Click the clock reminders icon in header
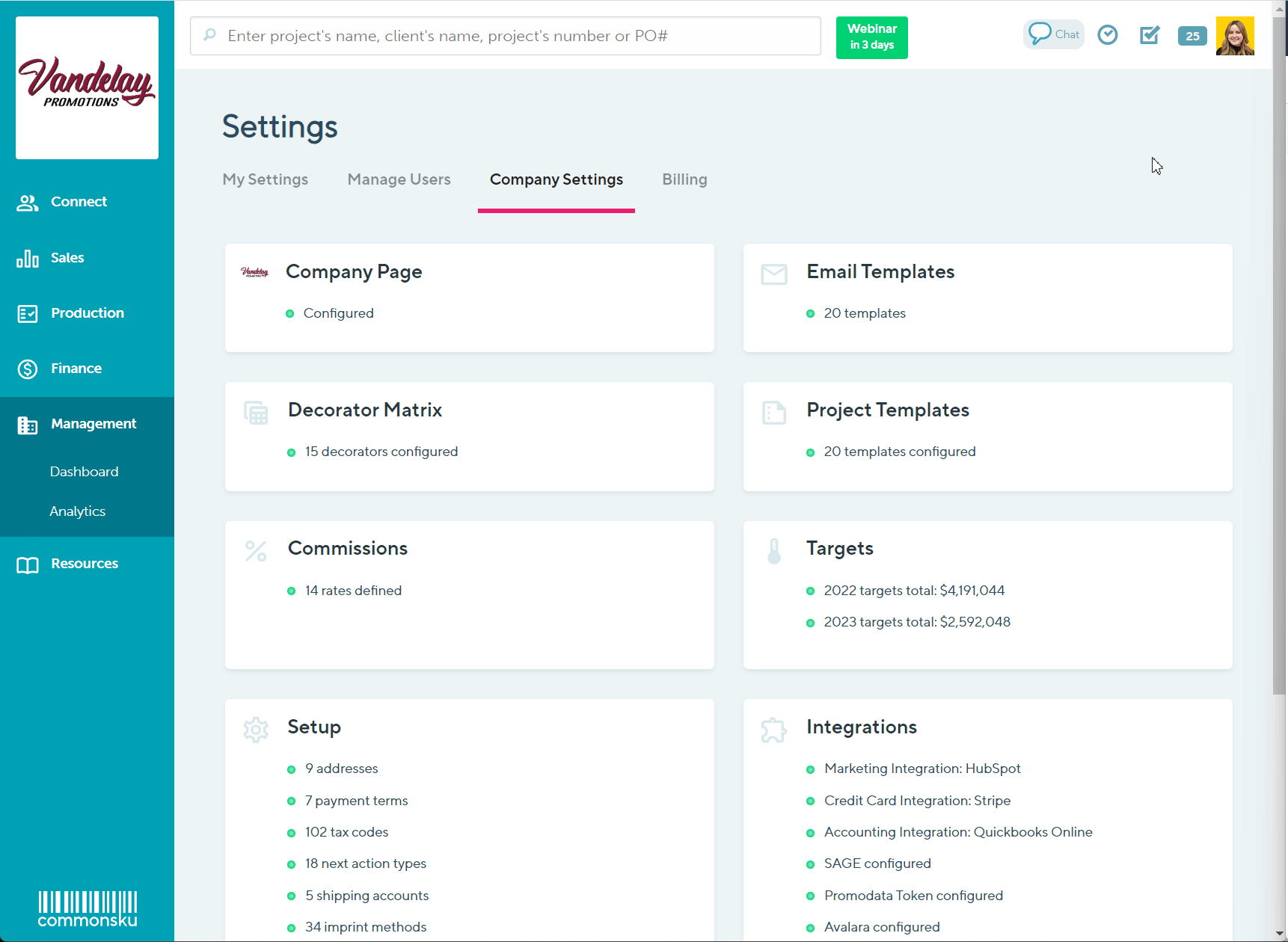 1107,35
